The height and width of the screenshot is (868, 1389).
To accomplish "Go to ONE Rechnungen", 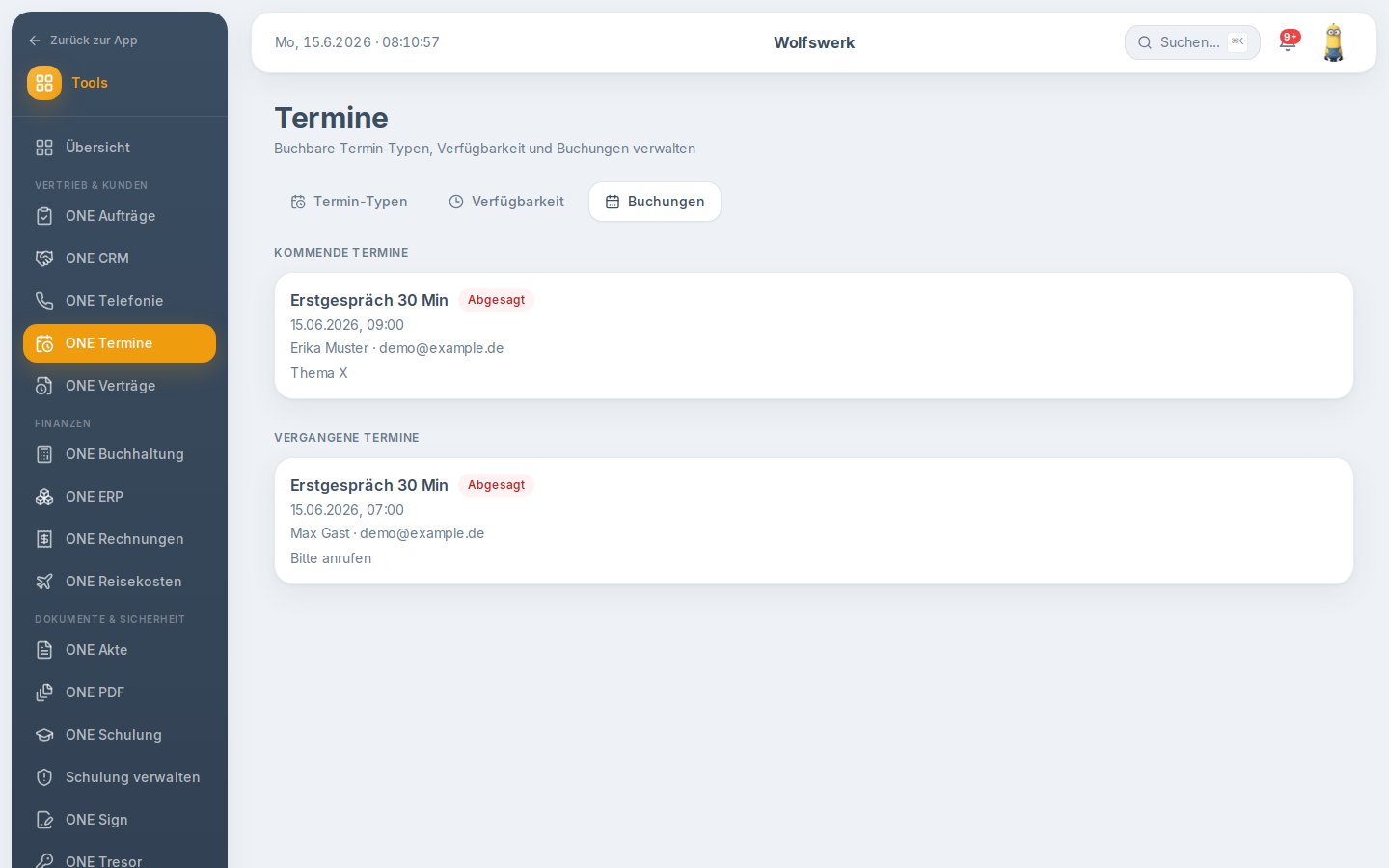I will pyautogui.click(x=120, y=539).
